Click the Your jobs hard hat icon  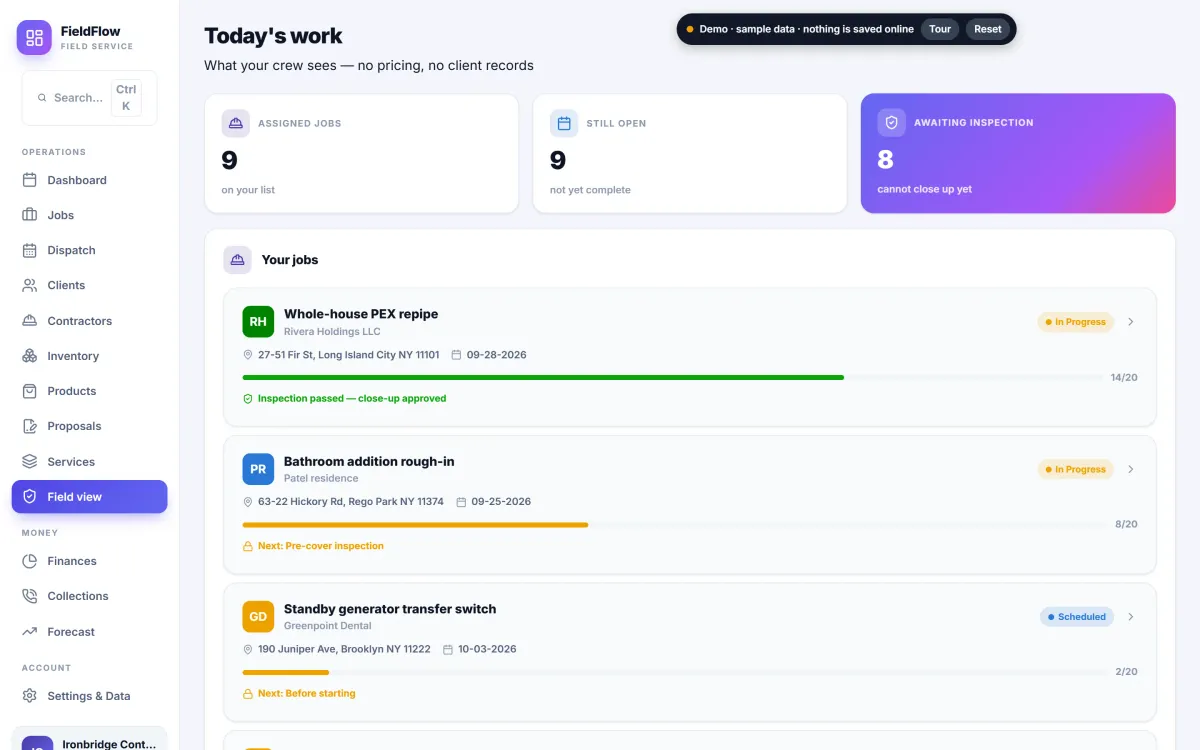[238, 260]
